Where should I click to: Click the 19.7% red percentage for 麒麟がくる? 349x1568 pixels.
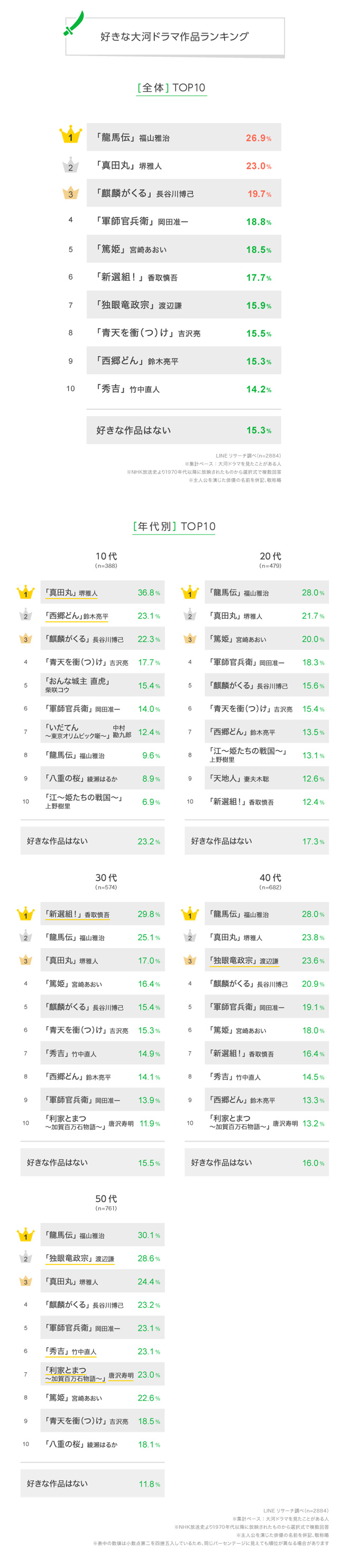260,193
